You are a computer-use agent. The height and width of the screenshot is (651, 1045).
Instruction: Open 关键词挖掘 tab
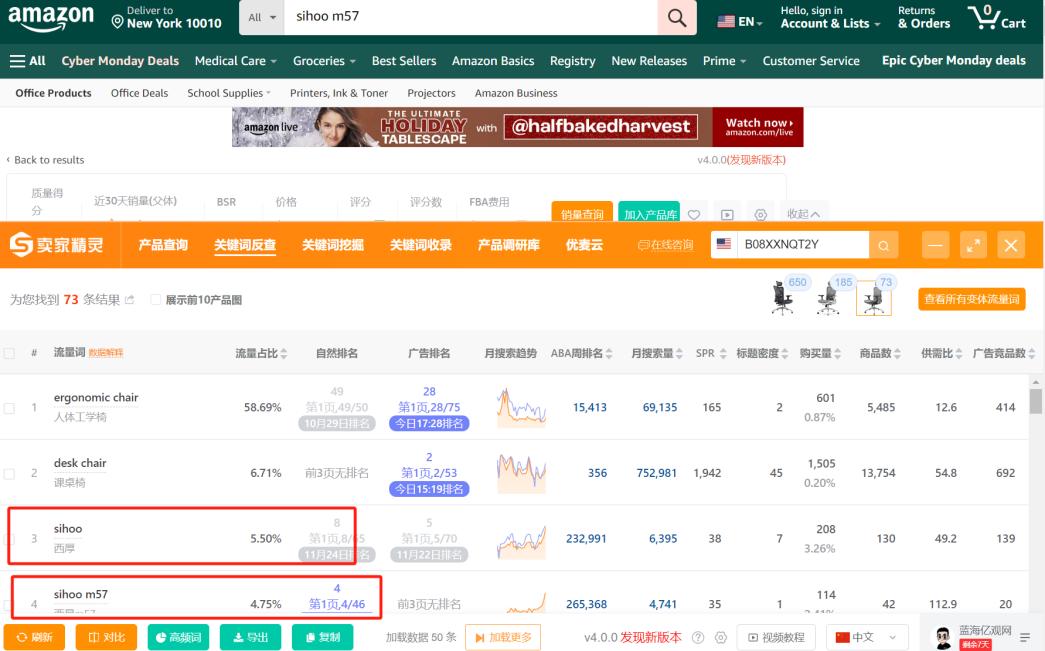[333, 245]
